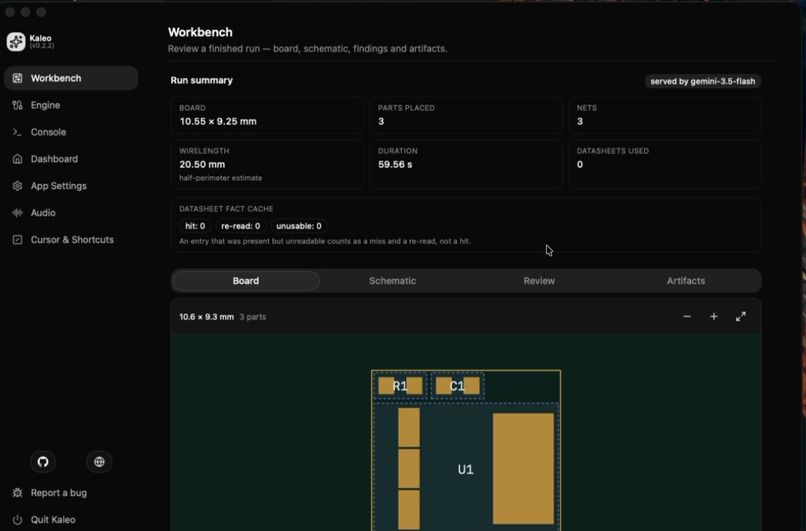Click the re-read: 0 cache chip
806x531 pixels.
coord(241,226)
